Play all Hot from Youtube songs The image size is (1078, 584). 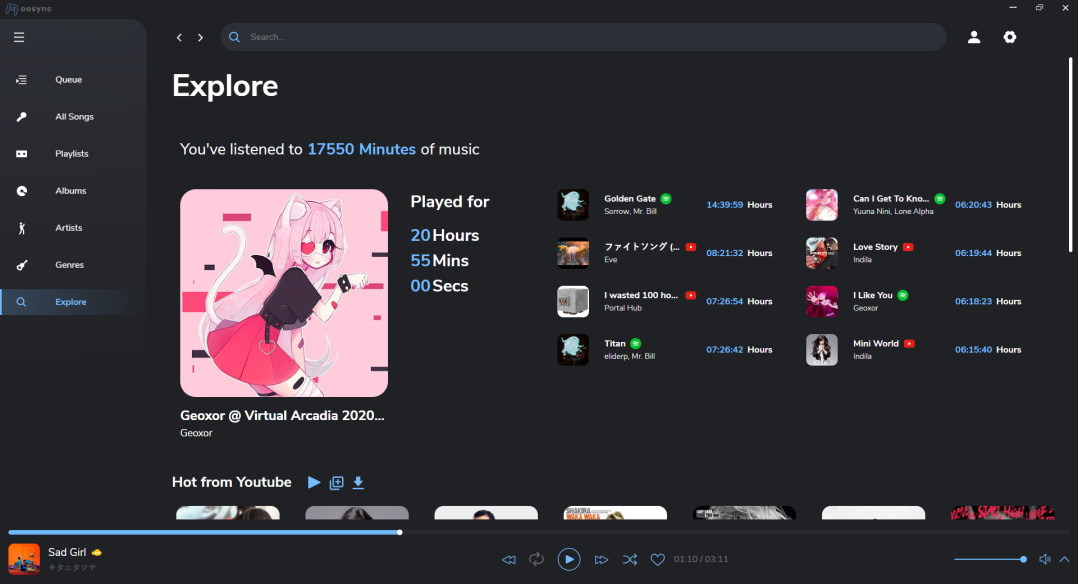coord(314,482)
